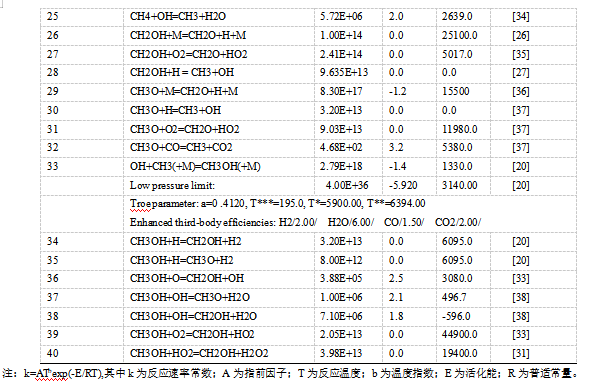Image resolution: width=589 pixels, height=389 pixels.
Task: Select value 2.05E+13
Action: tap(341, 334)
